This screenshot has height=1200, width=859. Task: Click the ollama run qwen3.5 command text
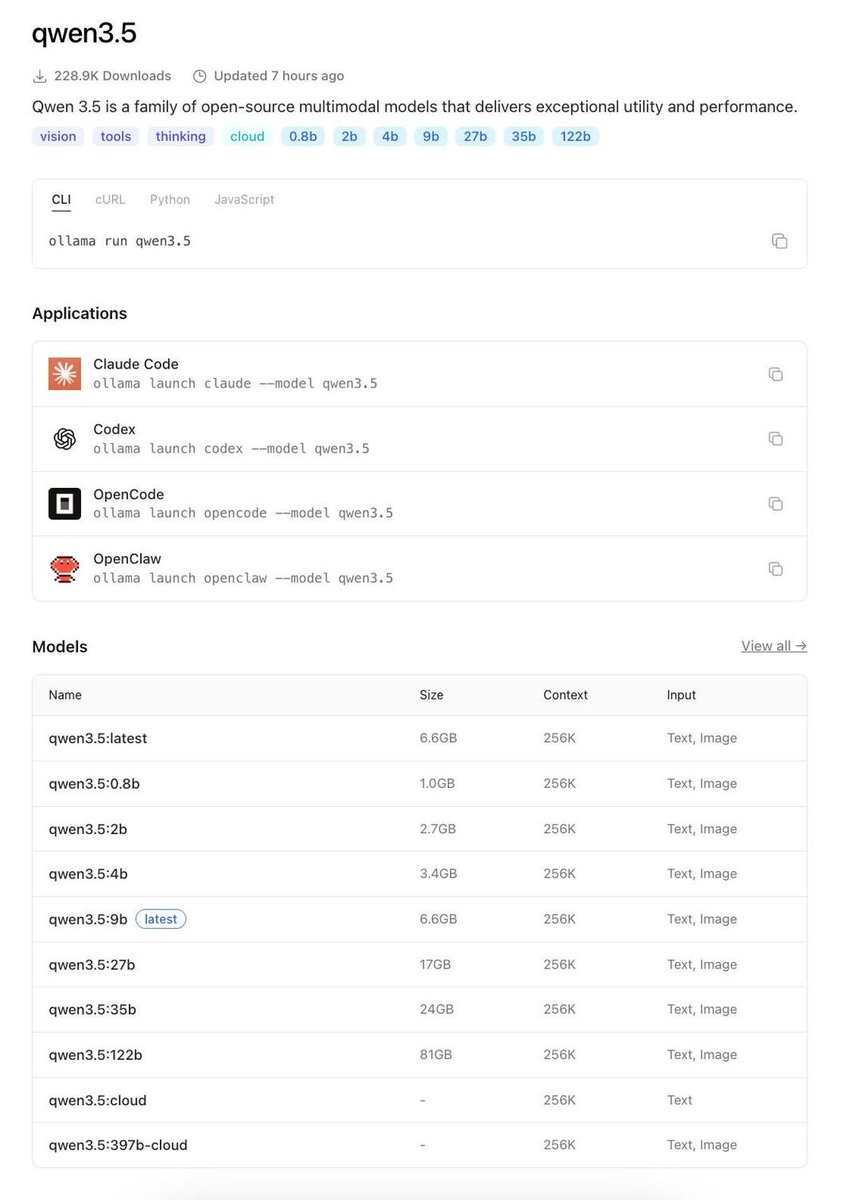(x=120, y=241)
